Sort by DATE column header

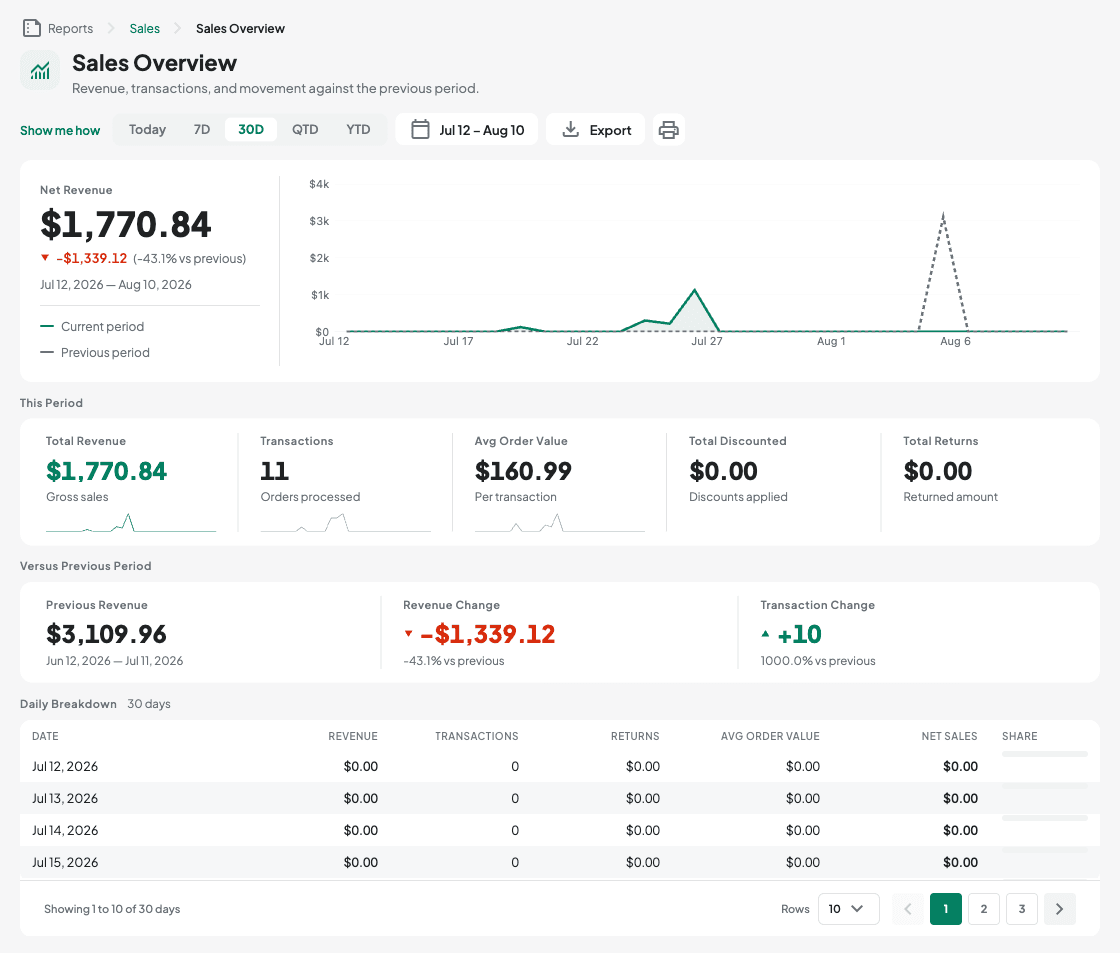coord(45,736)
